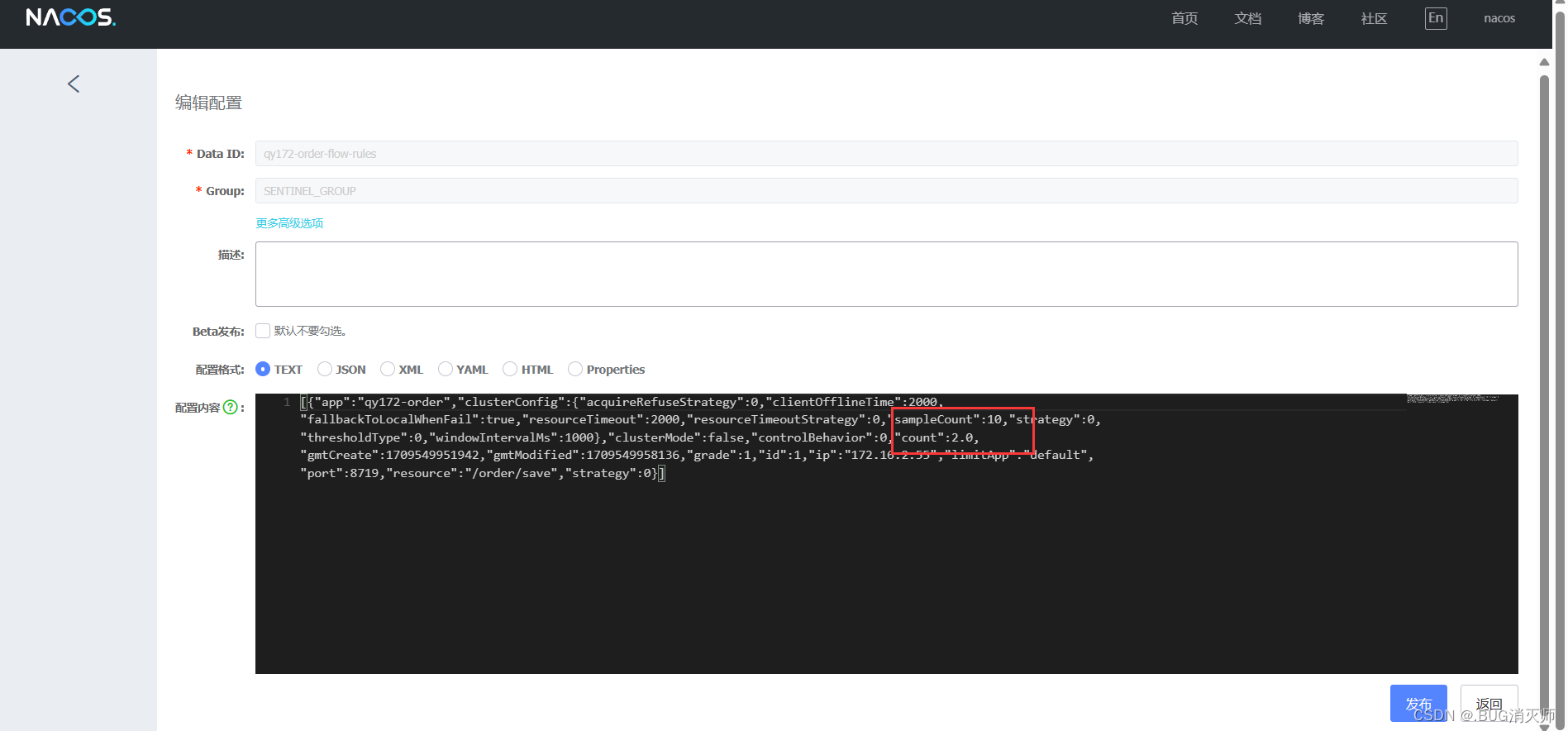This screenshot has height=731, width=1568.
Task: Select the Properties format radio button
Action: [575, 369]
